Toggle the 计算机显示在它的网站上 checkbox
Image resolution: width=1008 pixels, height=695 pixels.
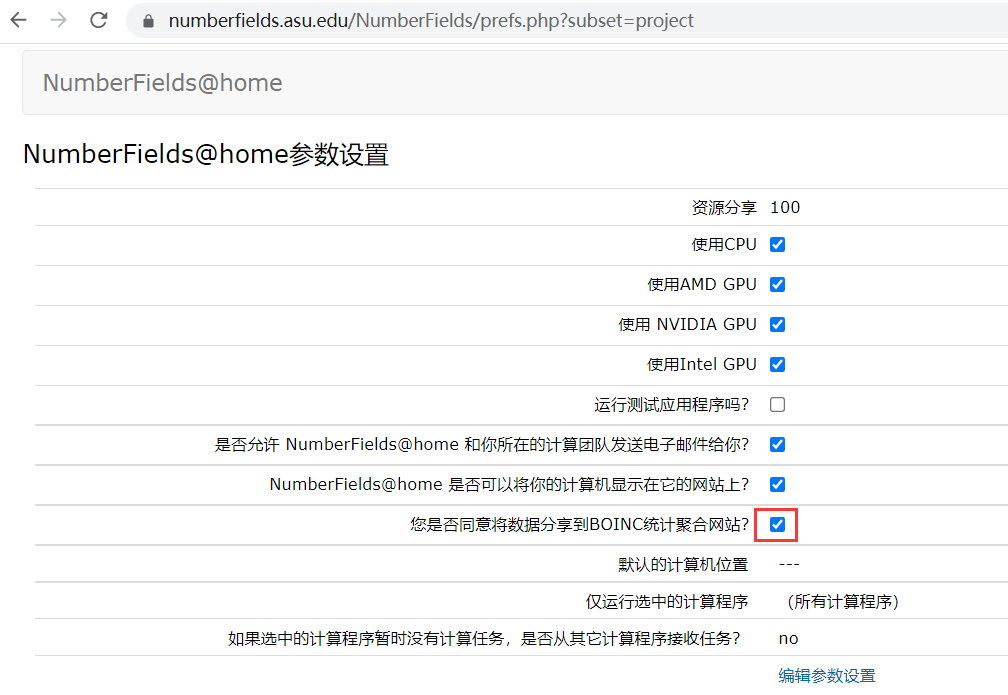(777, 484)
